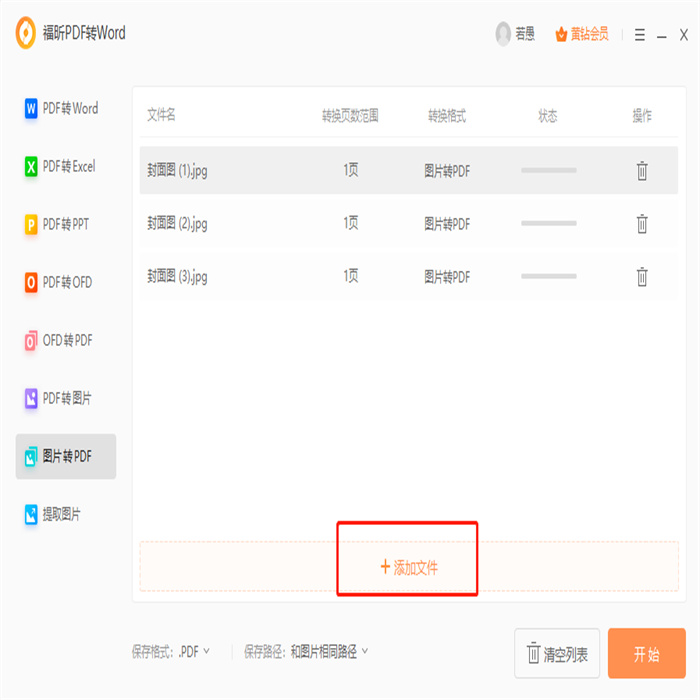Viewport: 700px width, 700px height.
Task: Remove 封面图 (3).jpg using trash icon
Action: click(642, 277)
